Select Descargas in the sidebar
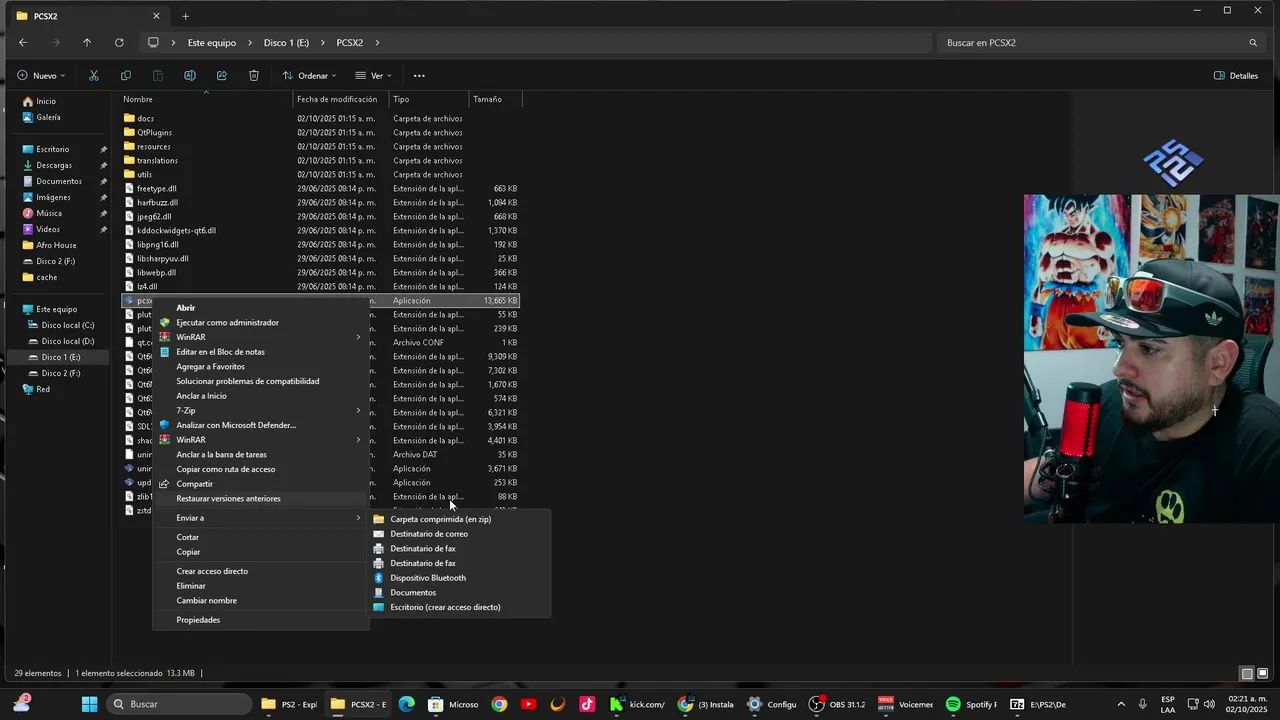Viewport: 1280px width, 720px height. (x=54, y=165)
